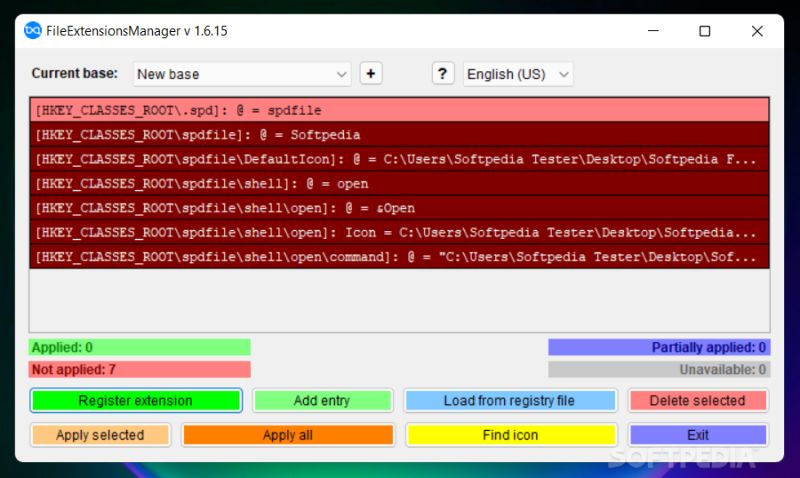Click the Exit button
Viewport: 800px width, 478px height.
point(697,435)
